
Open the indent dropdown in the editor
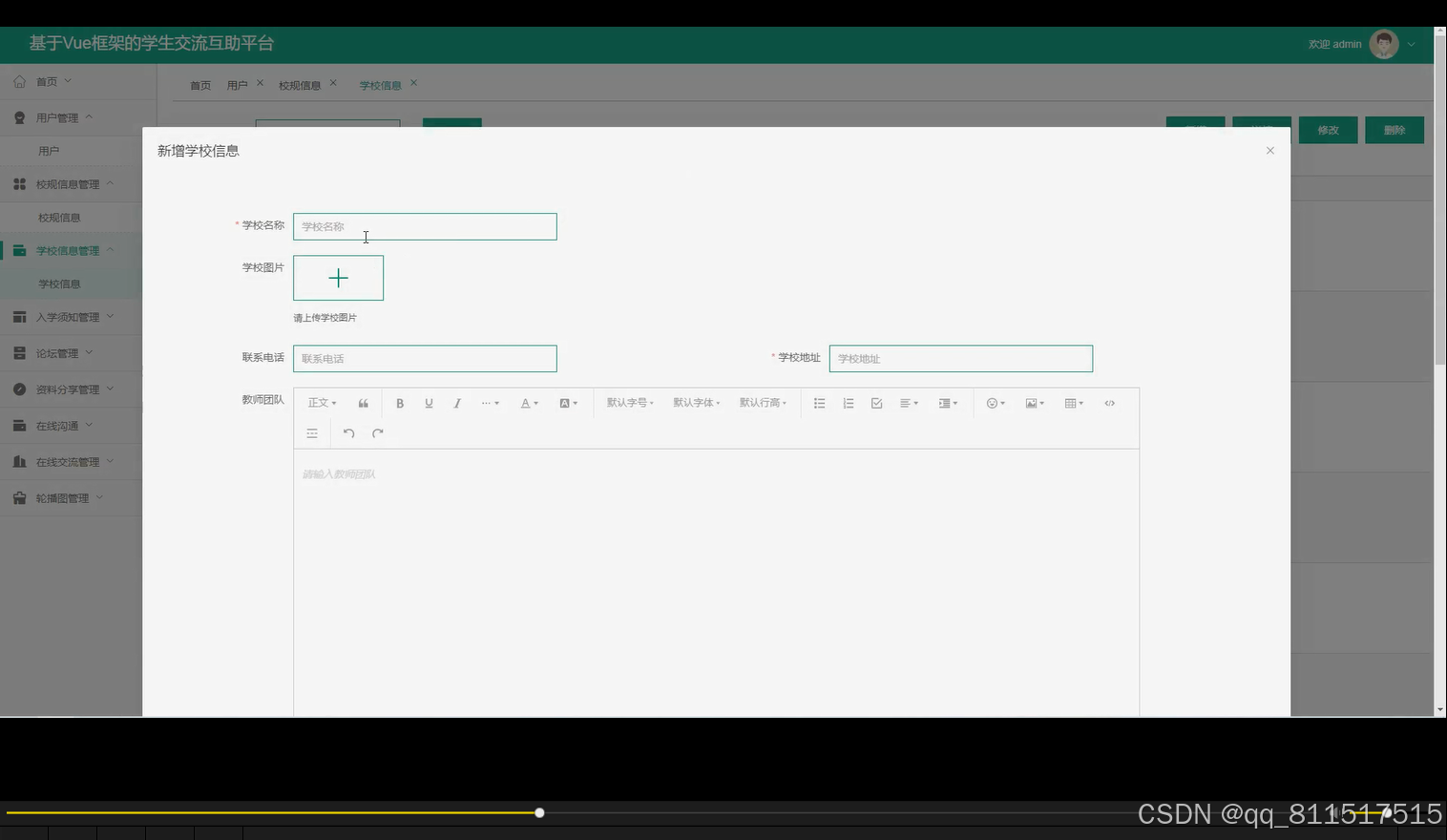[x=948, y=404]
